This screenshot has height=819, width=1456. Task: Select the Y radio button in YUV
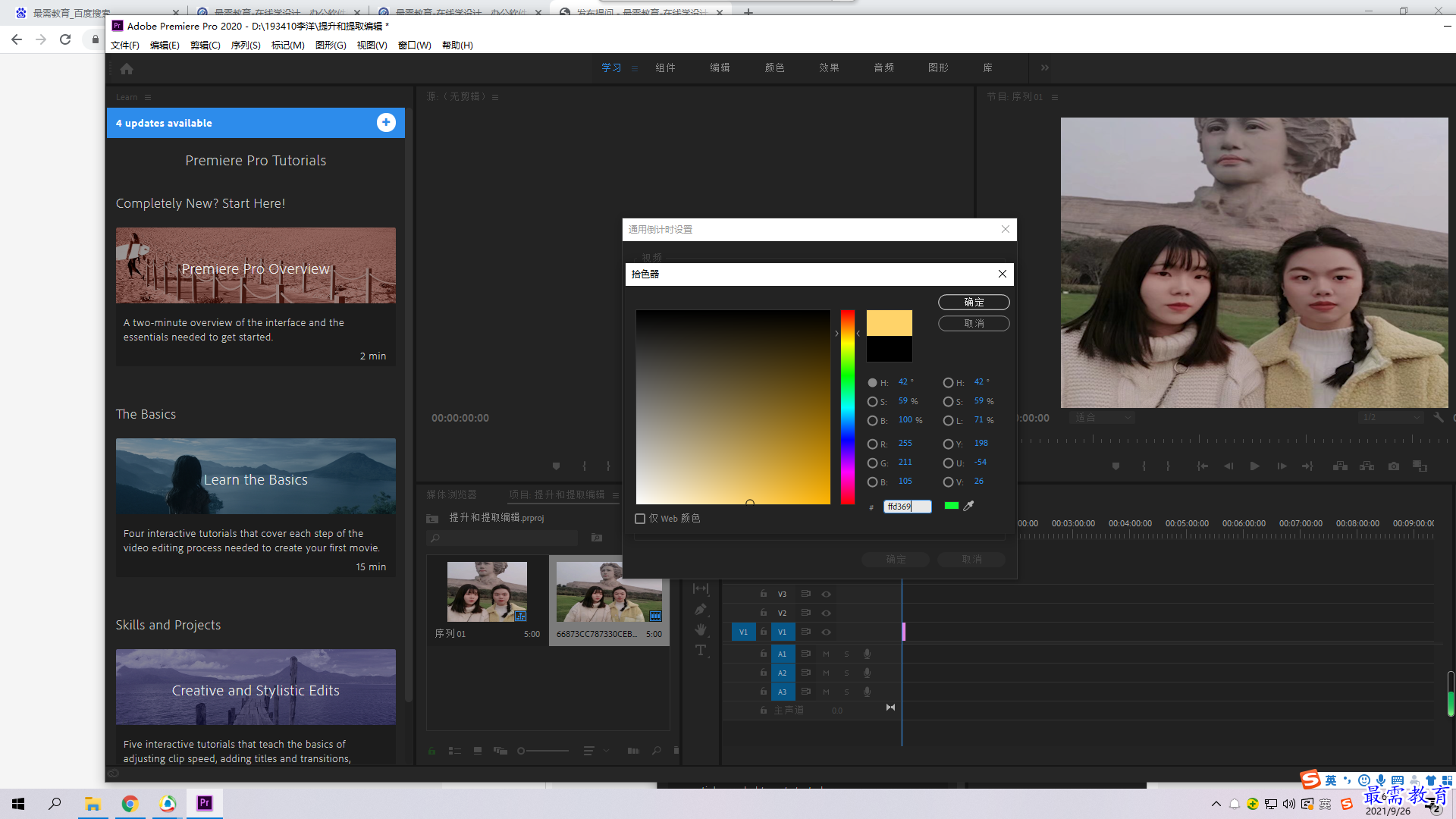pyautogui.click(x=948, y=444)
